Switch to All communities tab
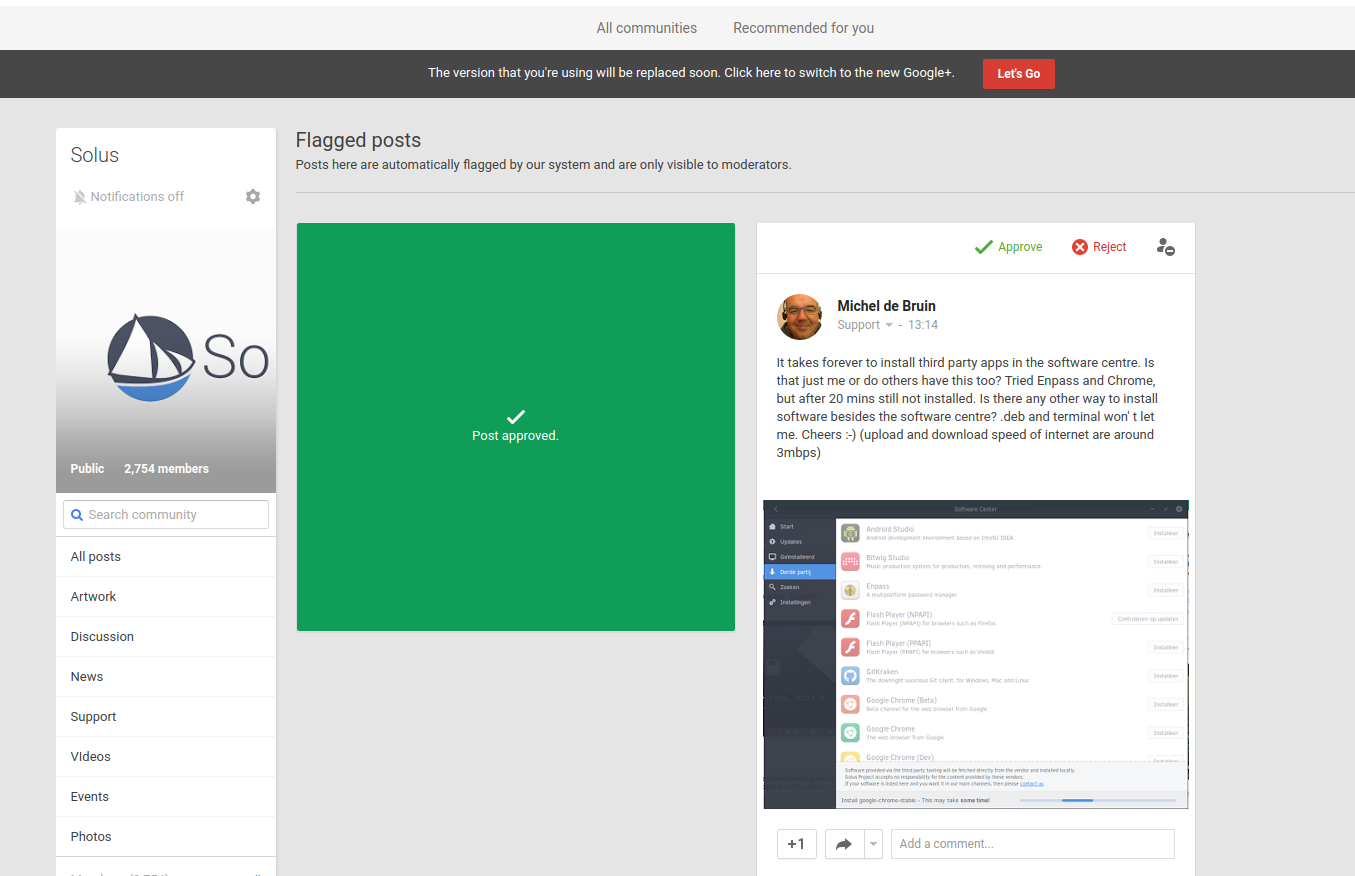This screenshot has height=876, width=1355. click(647, 28)
